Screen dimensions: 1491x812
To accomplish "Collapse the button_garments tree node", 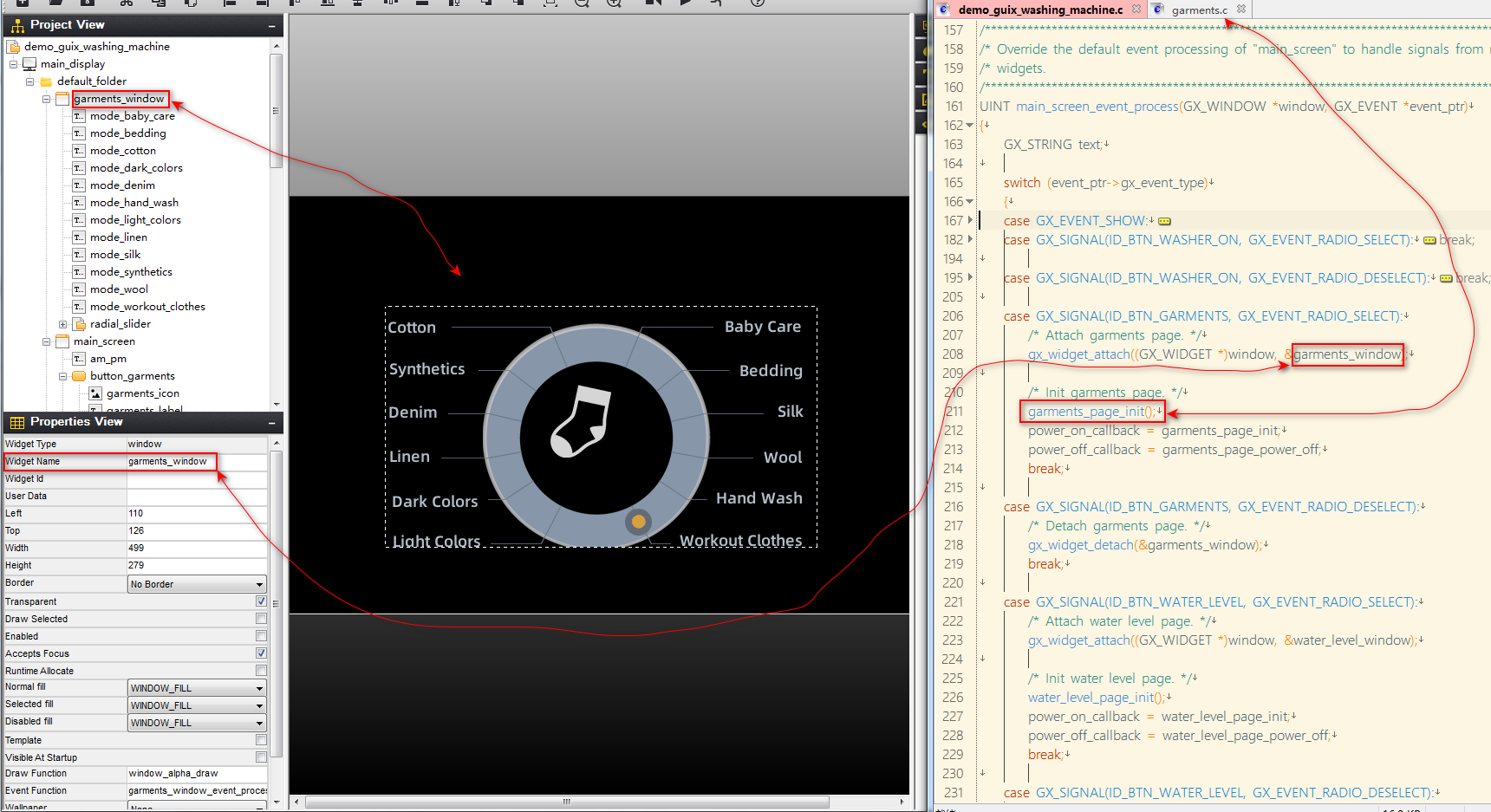I will click(62, 376).
